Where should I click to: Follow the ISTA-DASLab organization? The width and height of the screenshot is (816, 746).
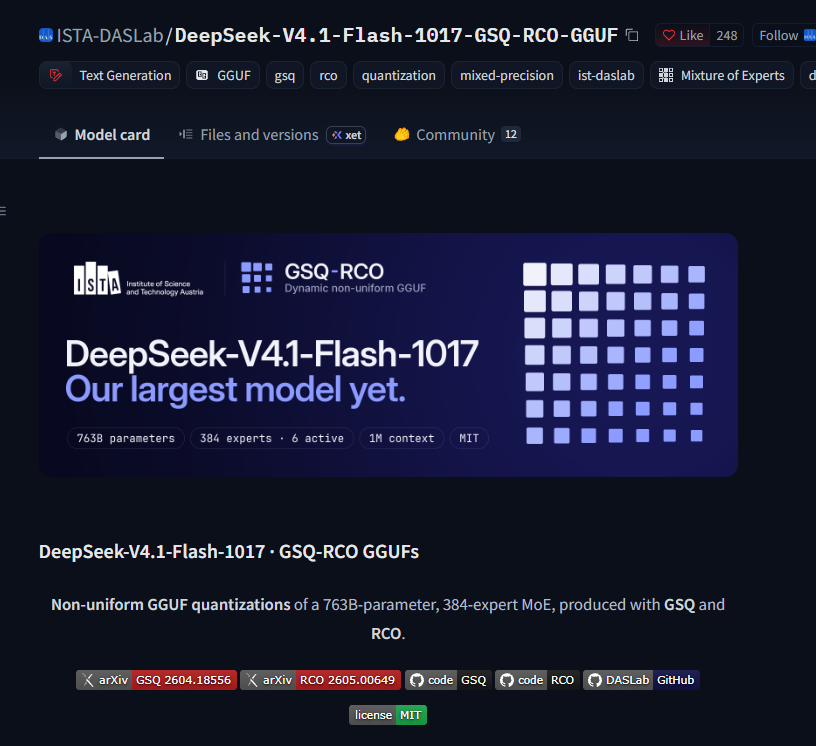784,35
